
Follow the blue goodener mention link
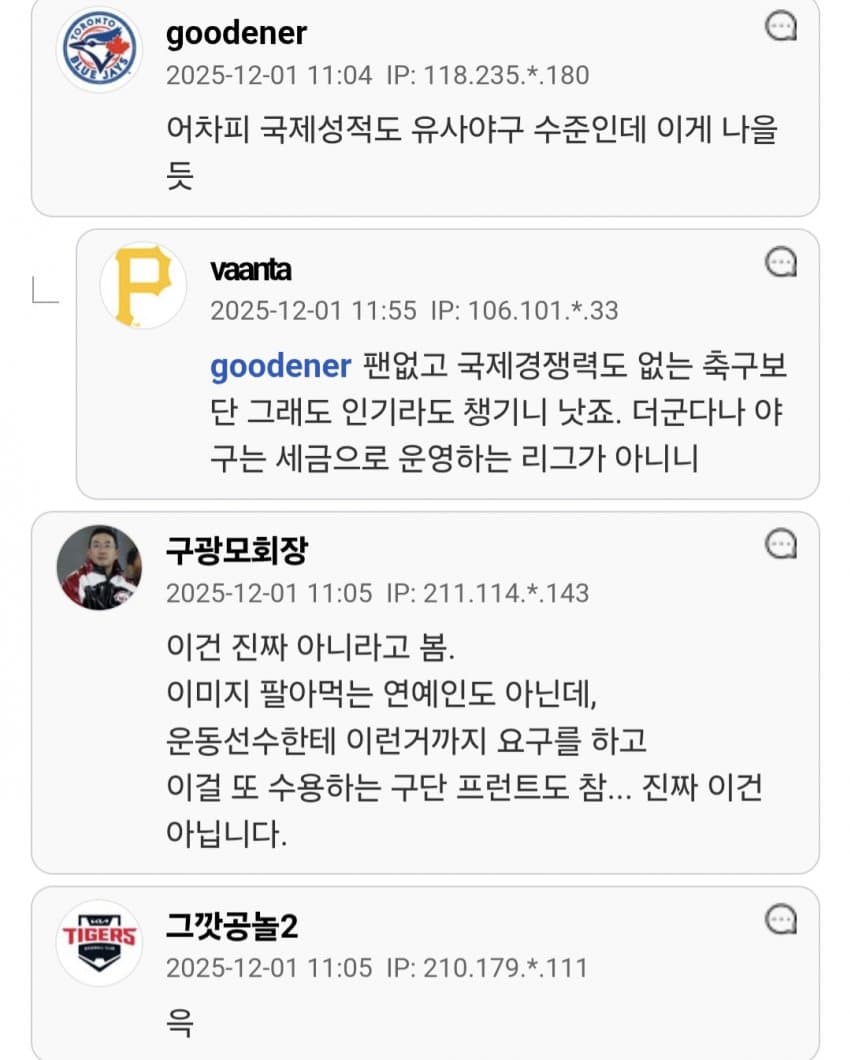[280, 366]
